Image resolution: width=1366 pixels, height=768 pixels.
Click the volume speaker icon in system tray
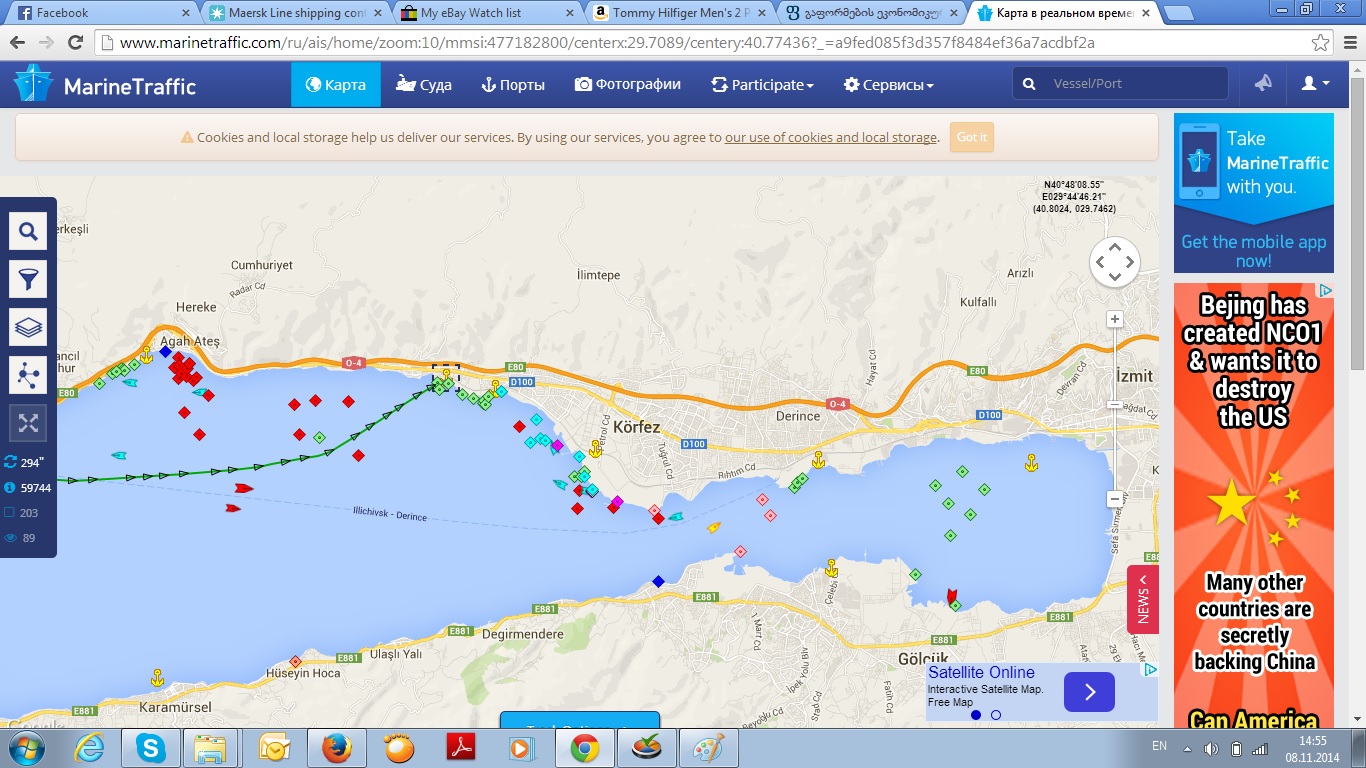[x=1211, y=748]
